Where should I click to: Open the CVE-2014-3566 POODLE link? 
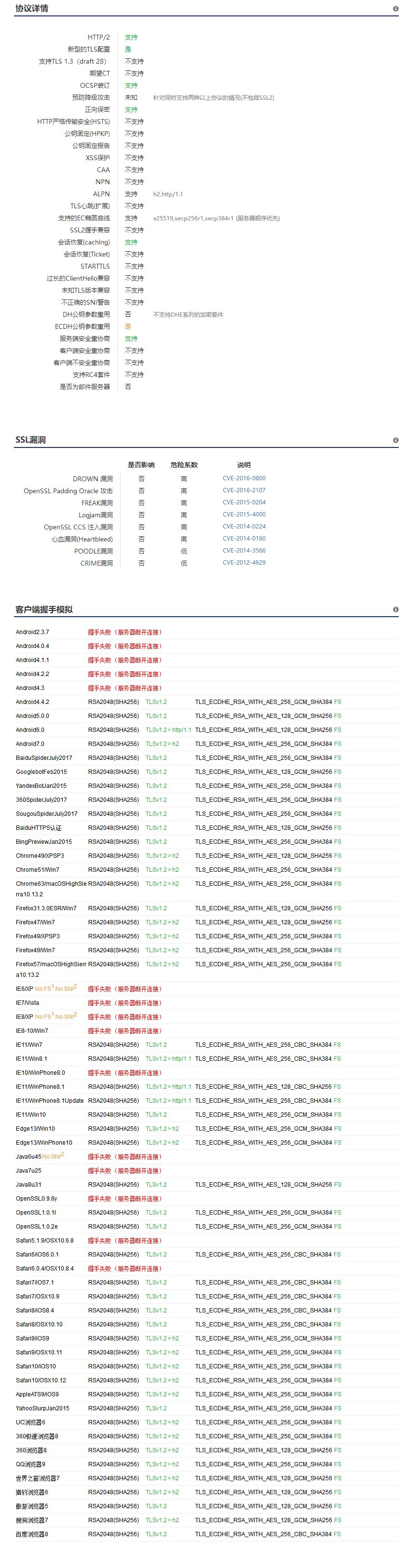[x=244, y=551]
